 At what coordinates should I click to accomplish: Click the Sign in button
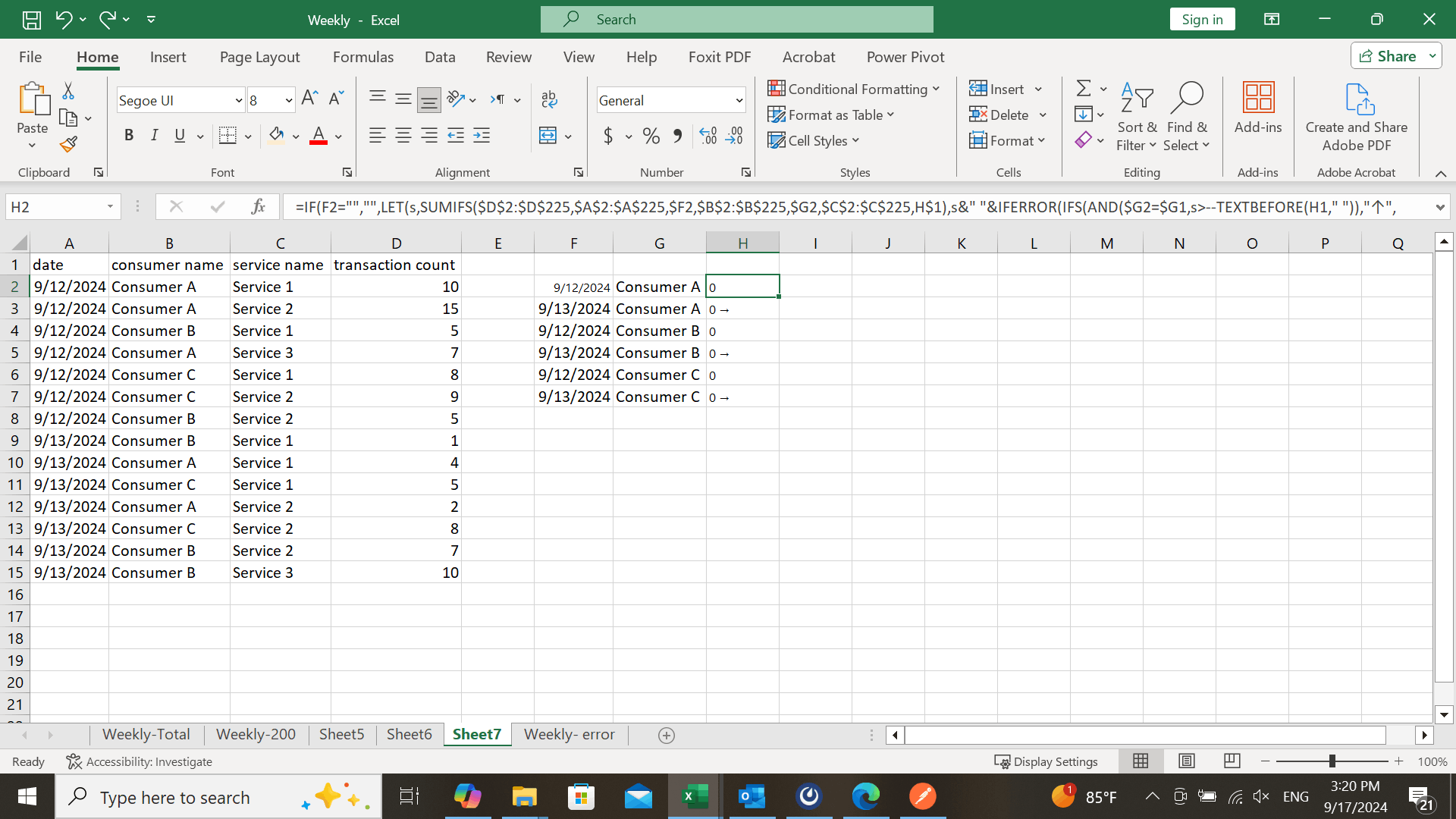click(x=1202, y=19)
